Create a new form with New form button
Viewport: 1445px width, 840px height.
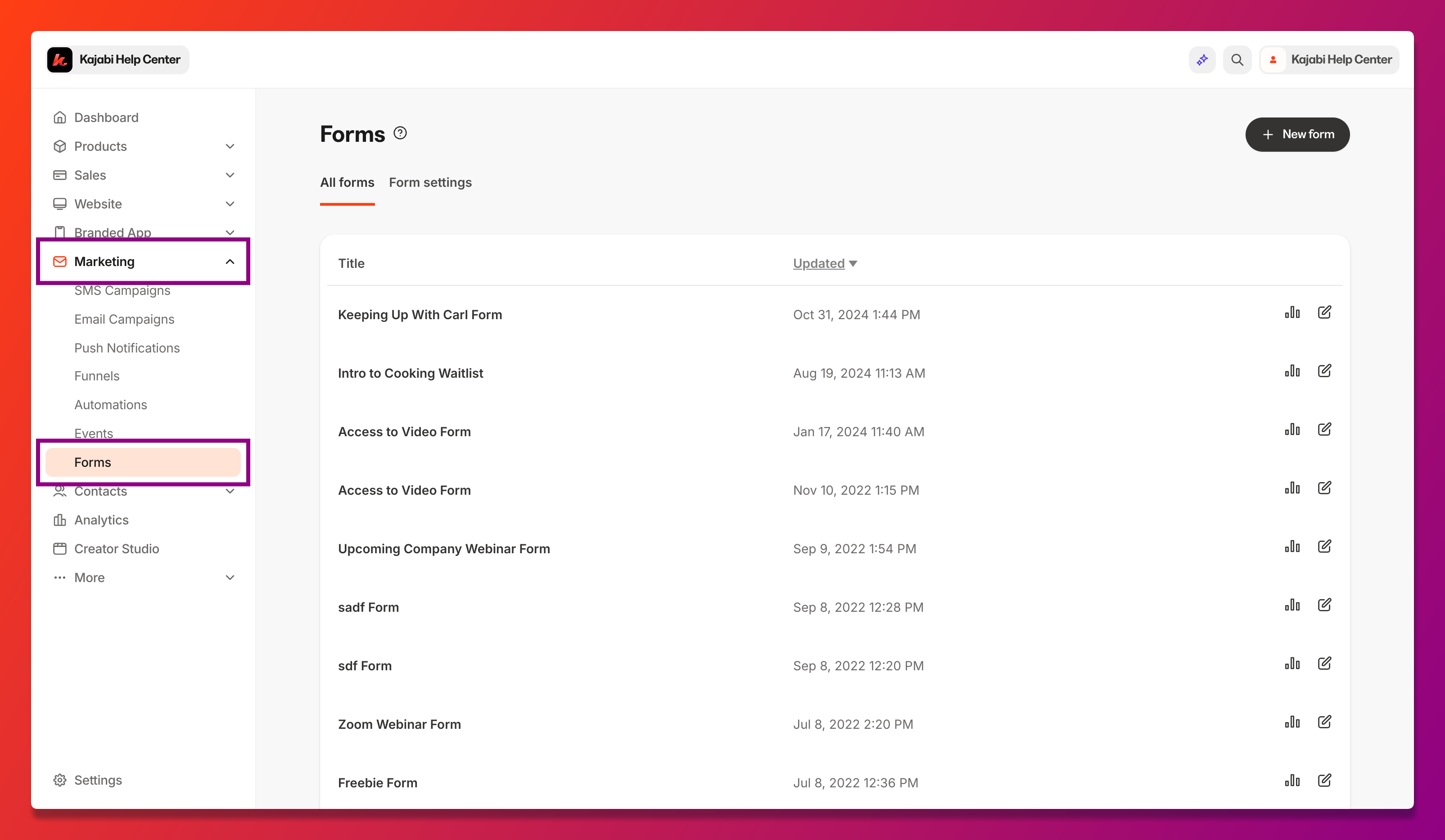pos(1297,134)
